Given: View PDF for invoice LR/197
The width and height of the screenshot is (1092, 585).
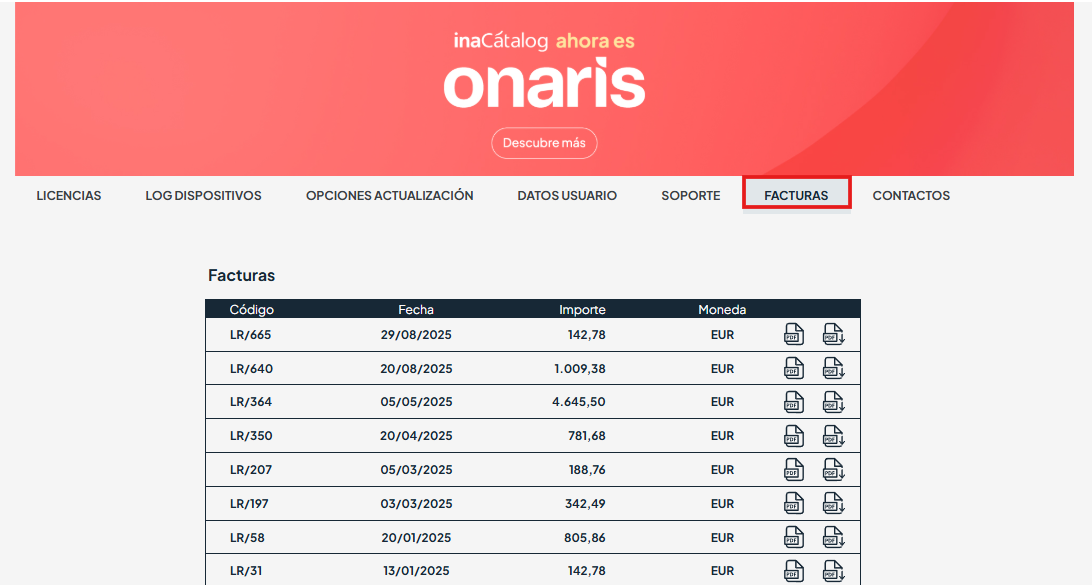Looking at the screenshot, I should pyautogui.click(x=794, y=504).
